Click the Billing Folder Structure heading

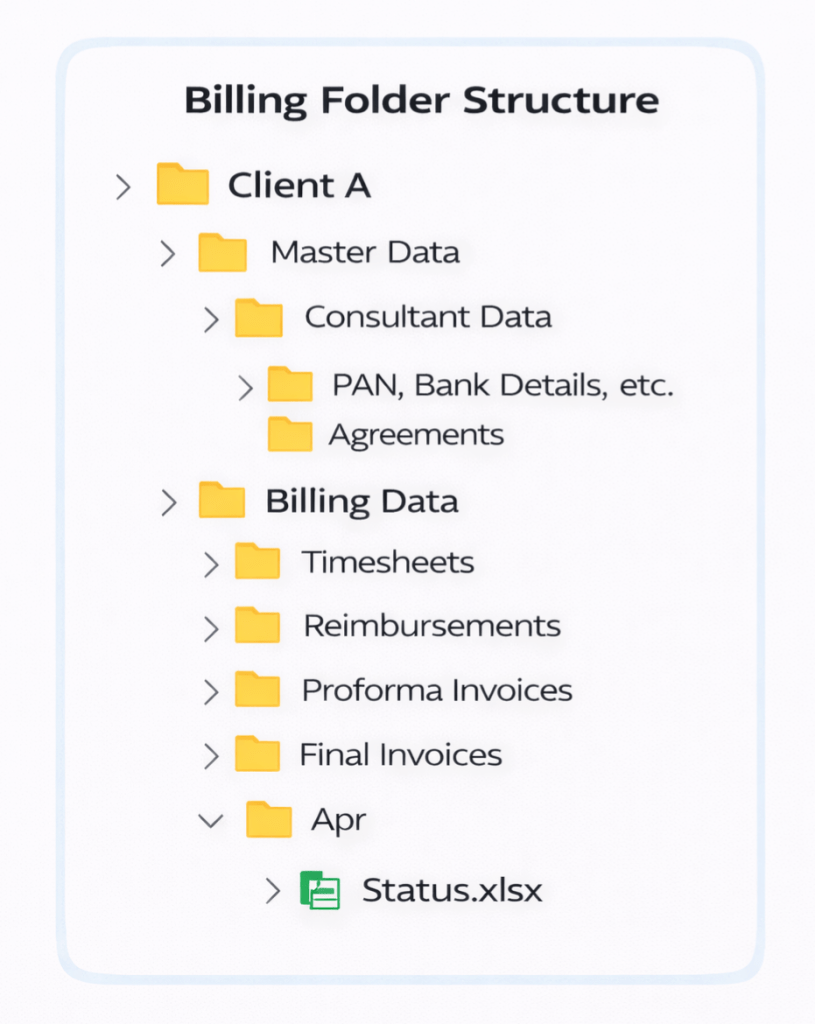click(x=421, y=101)
